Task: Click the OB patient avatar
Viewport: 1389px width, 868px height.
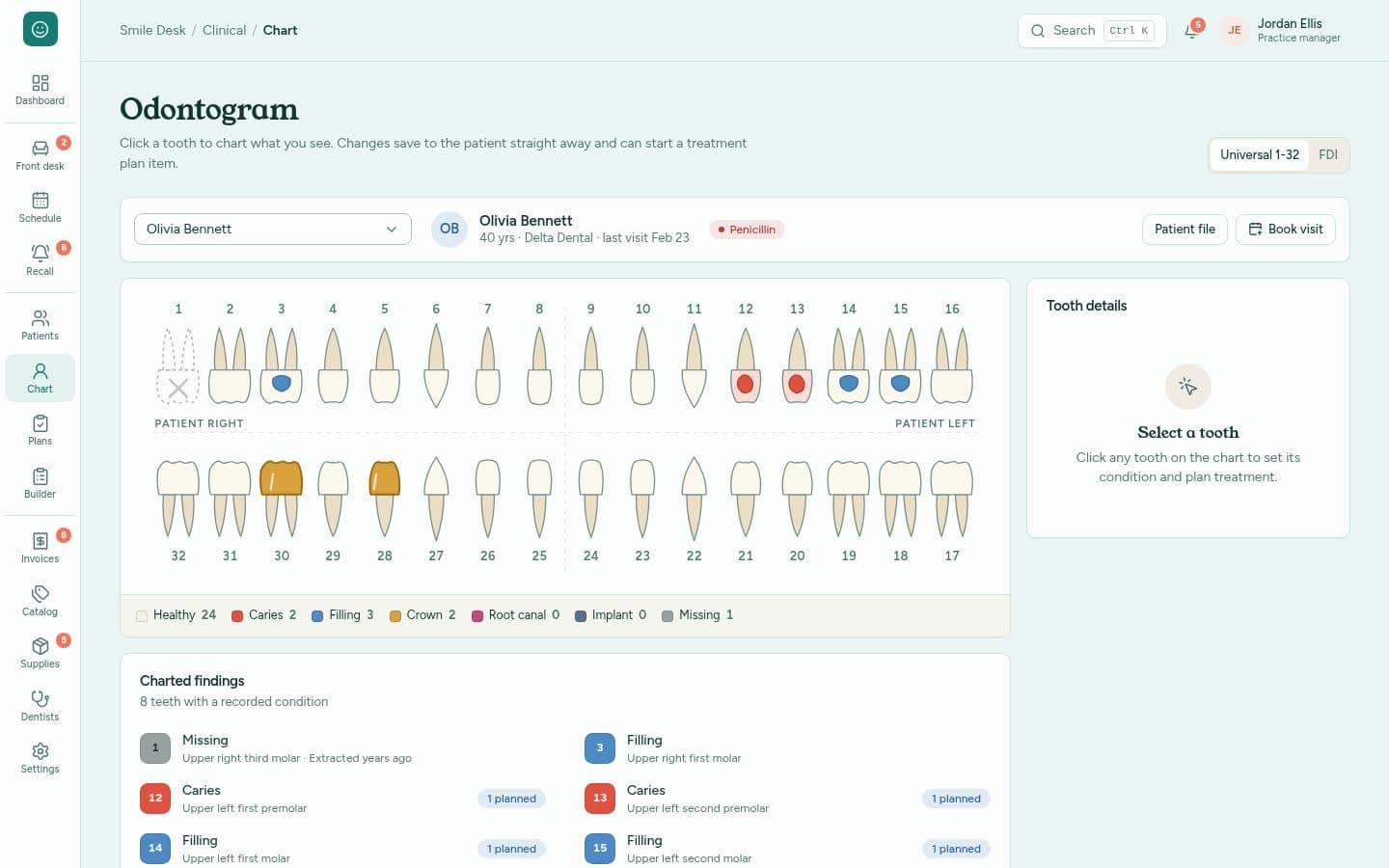Action: (x=449, y=229)
